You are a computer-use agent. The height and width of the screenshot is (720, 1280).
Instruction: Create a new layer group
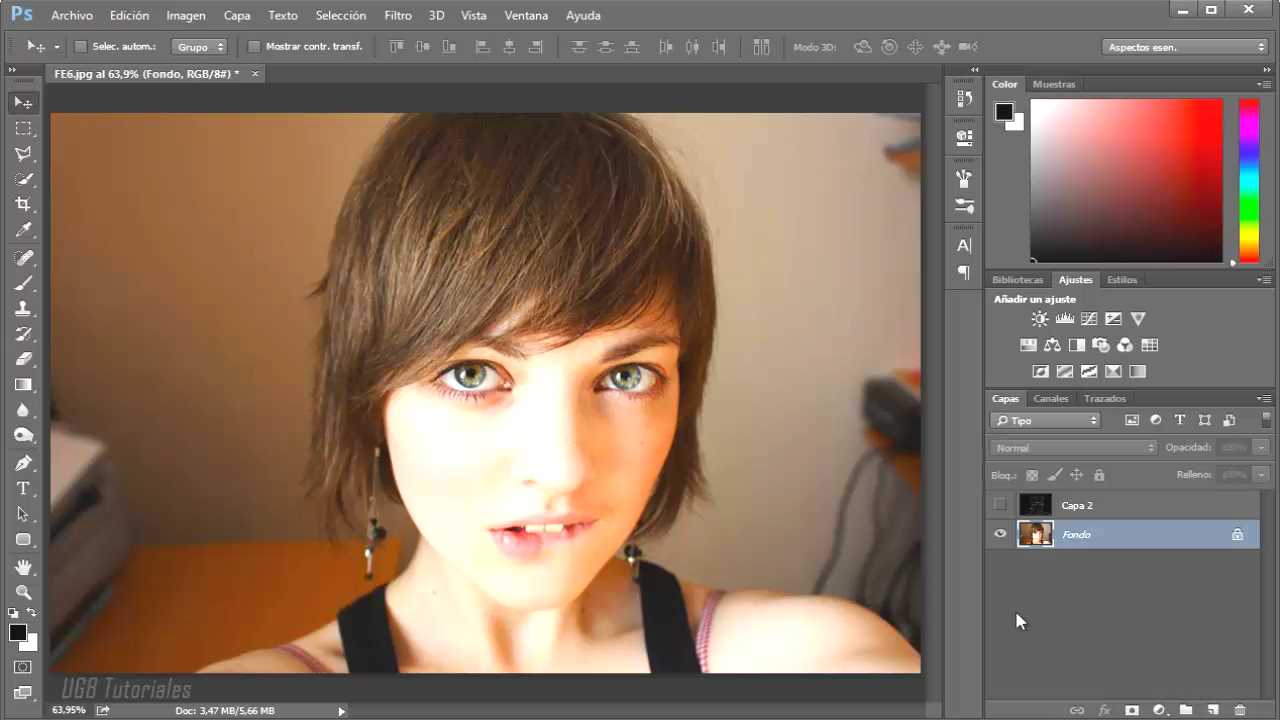pos(1186,710)
